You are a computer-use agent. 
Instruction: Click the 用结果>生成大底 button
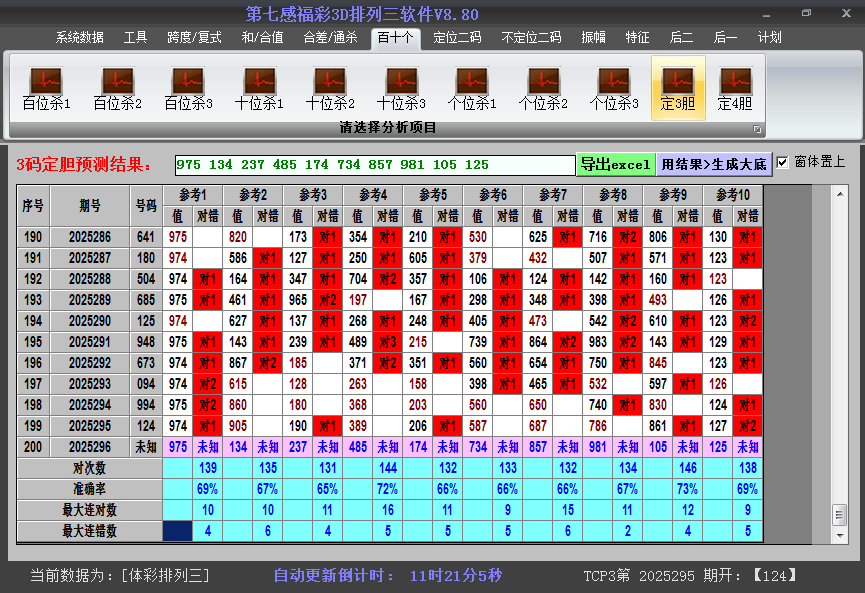pyautogui.click(x=714, y=162)
